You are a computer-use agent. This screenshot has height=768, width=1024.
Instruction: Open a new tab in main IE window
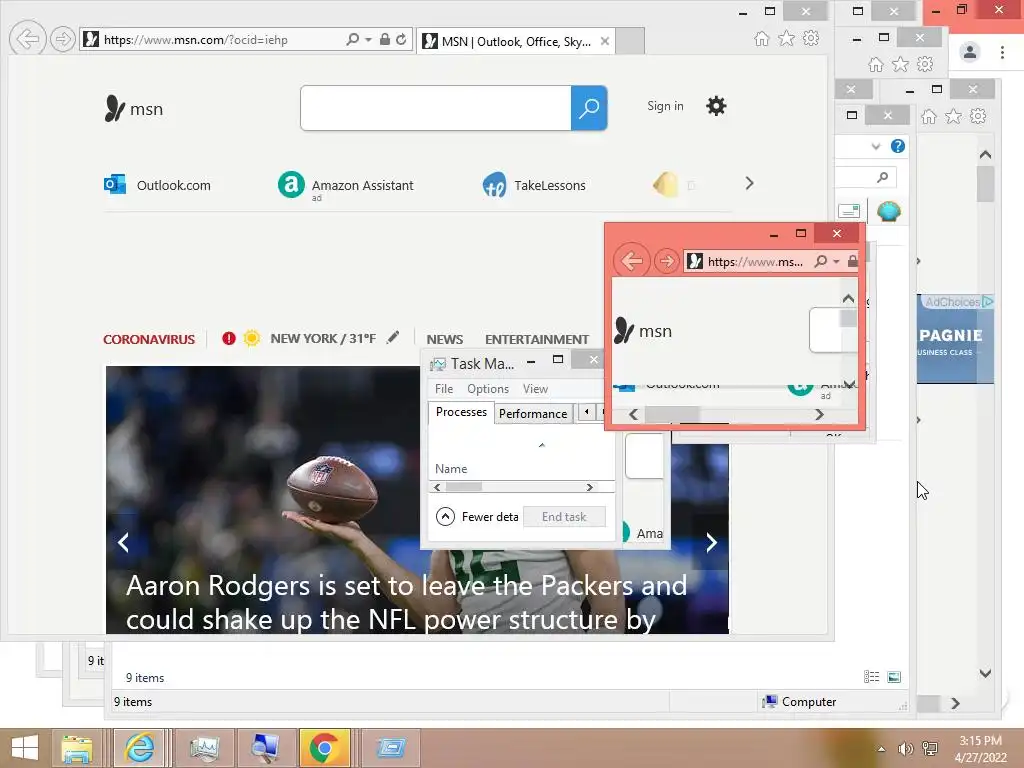630,41
